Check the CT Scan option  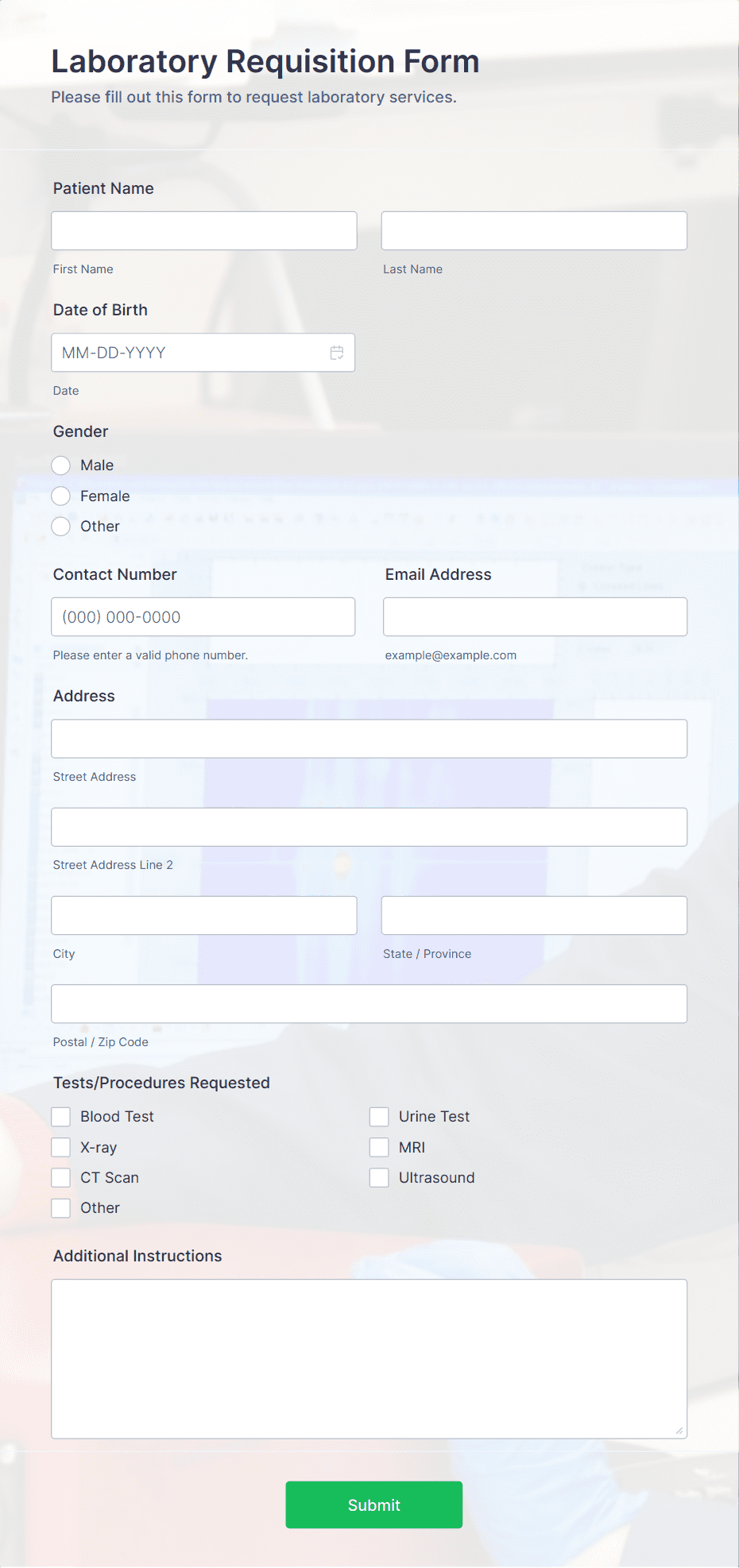(x=60, y=1177)
